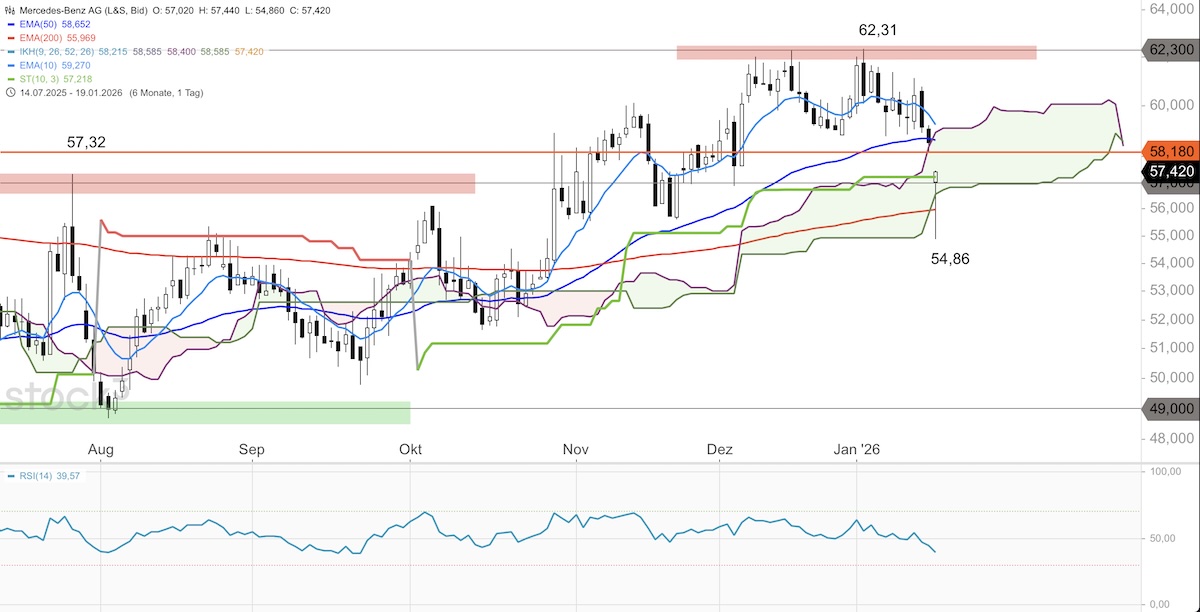Click the black 57,420 current price tag
Screen dimensions: 1200x612
pyautogui.click(x=1171, y=171)
